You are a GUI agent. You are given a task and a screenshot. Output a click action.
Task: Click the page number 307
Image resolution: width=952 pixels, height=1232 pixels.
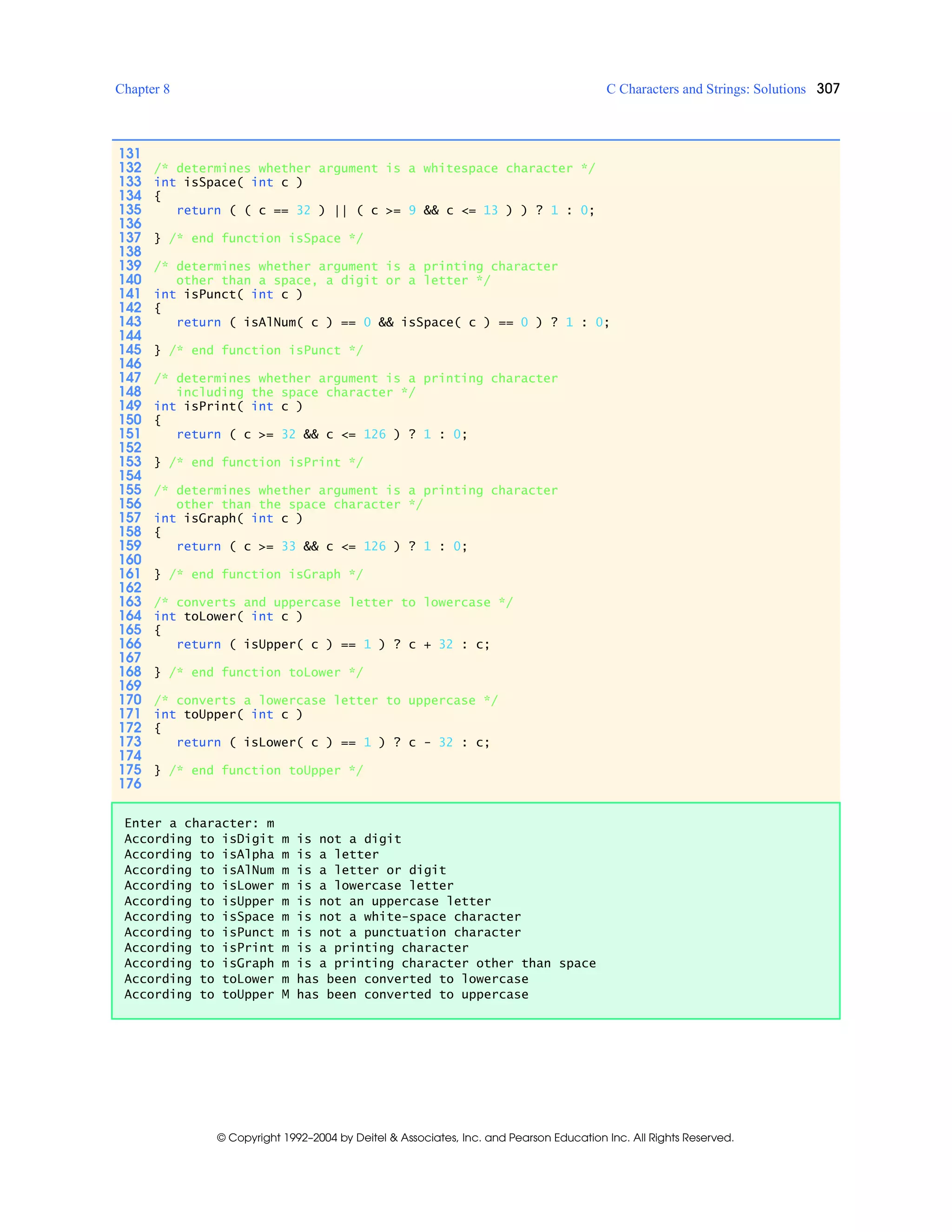[827, 88]
